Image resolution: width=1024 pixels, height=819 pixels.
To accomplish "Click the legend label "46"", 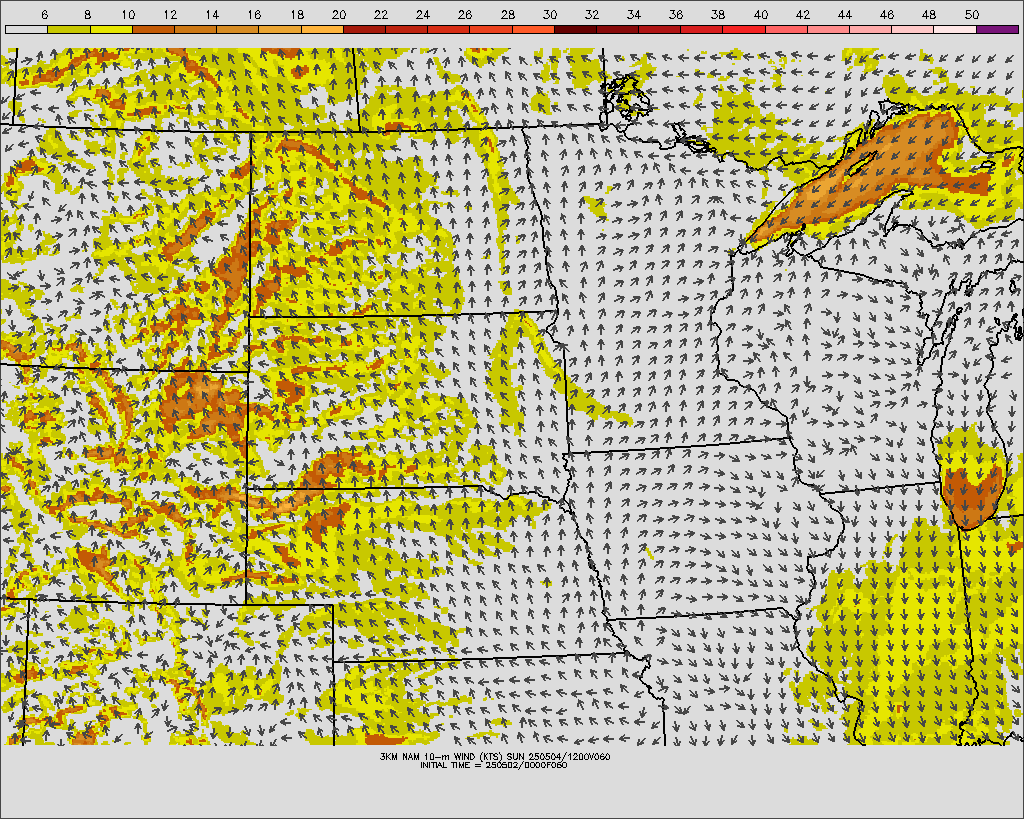I will click(x=887, y=14).
